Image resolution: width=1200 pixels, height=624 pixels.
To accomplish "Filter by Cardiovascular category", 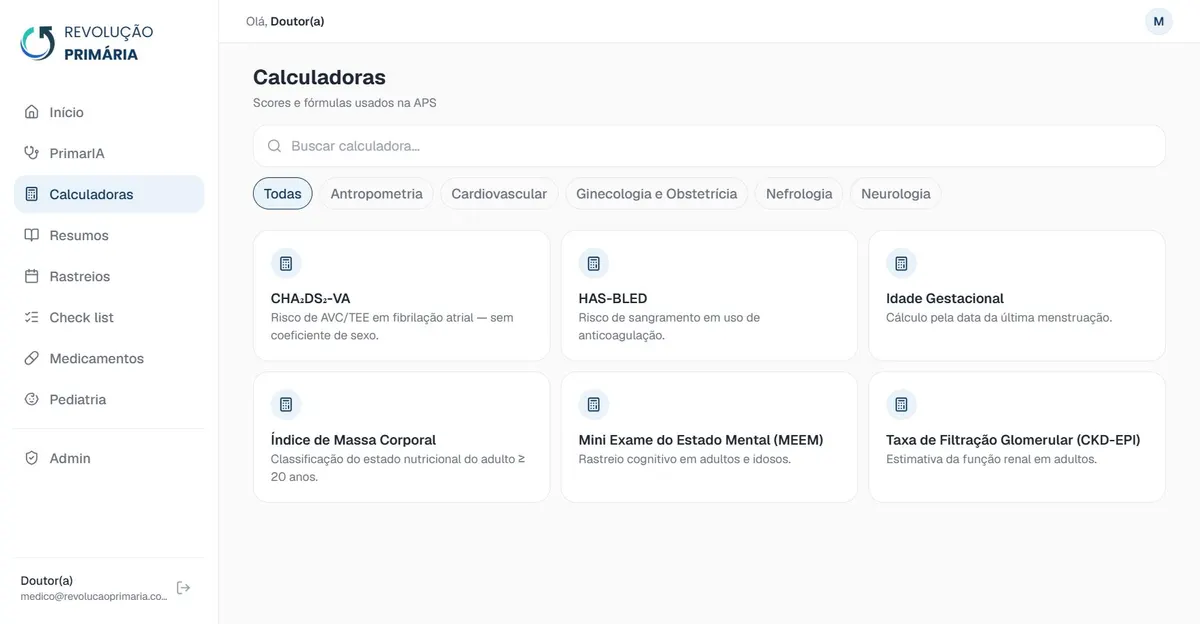I will 499,194.
